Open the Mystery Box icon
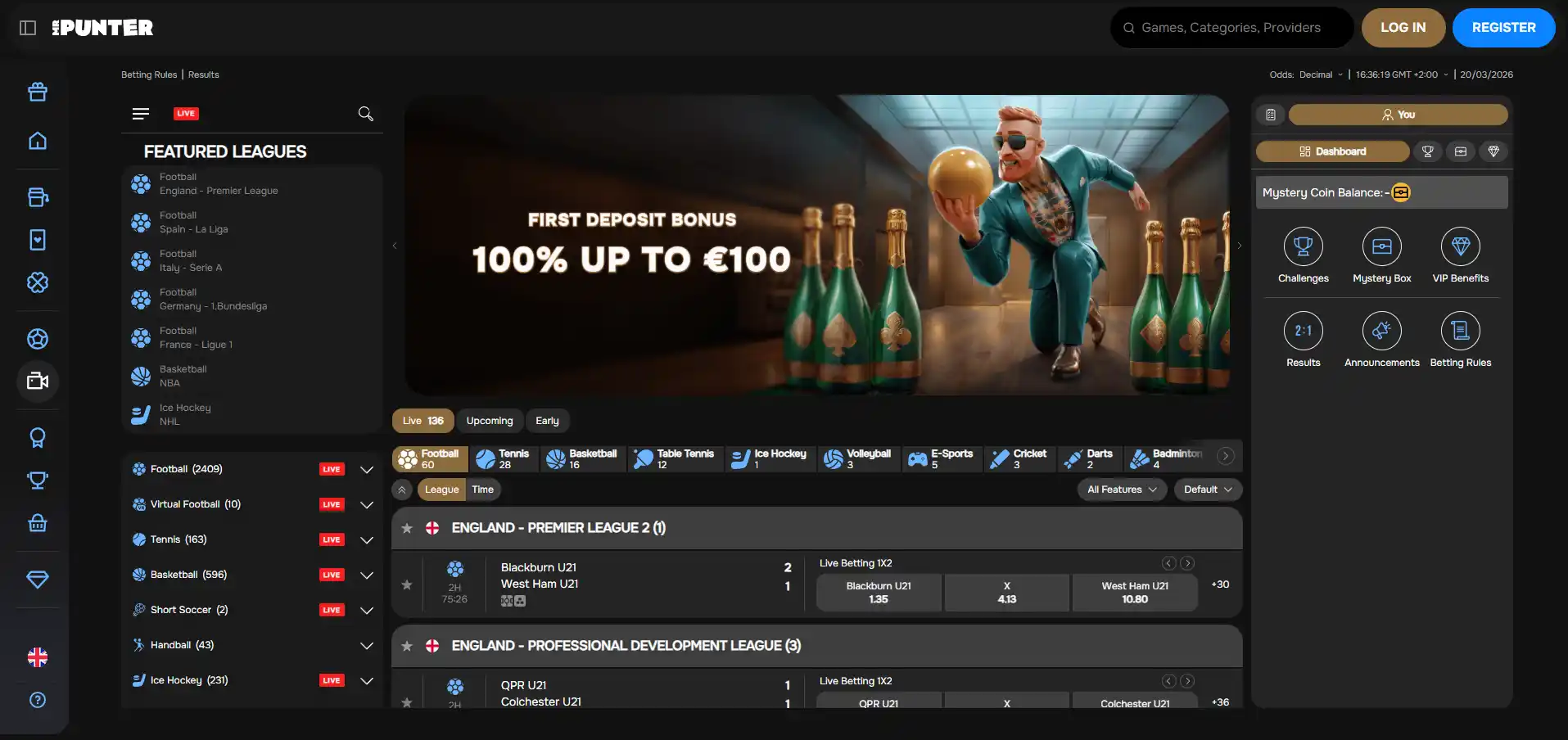Screen dimensions: 1568x740 point(1382,246)
